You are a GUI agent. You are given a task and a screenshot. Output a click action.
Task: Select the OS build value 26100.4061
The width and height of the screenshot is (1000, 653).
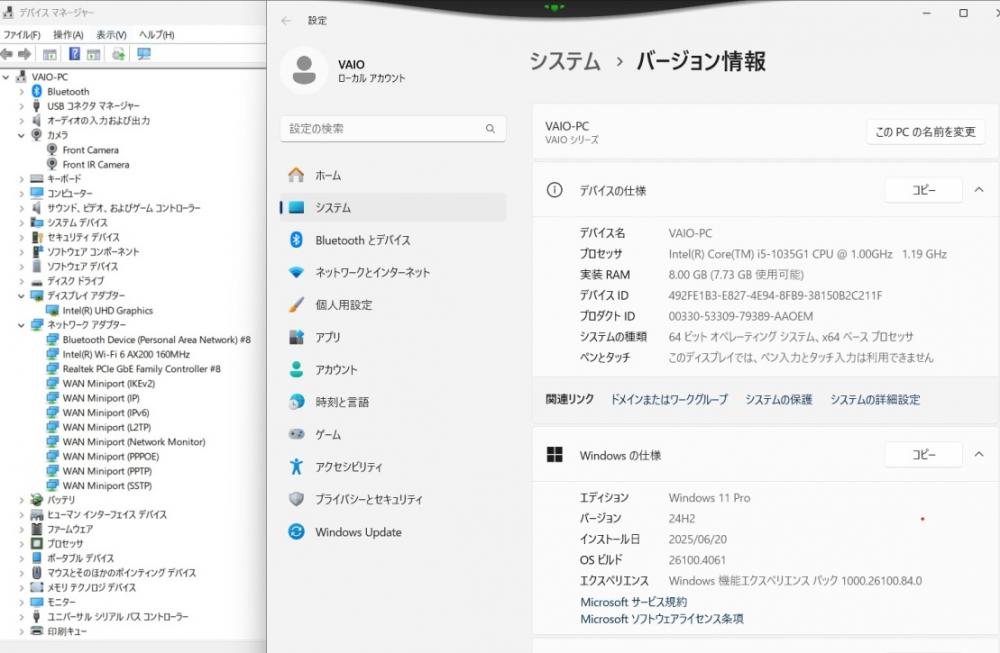point(697,560)
